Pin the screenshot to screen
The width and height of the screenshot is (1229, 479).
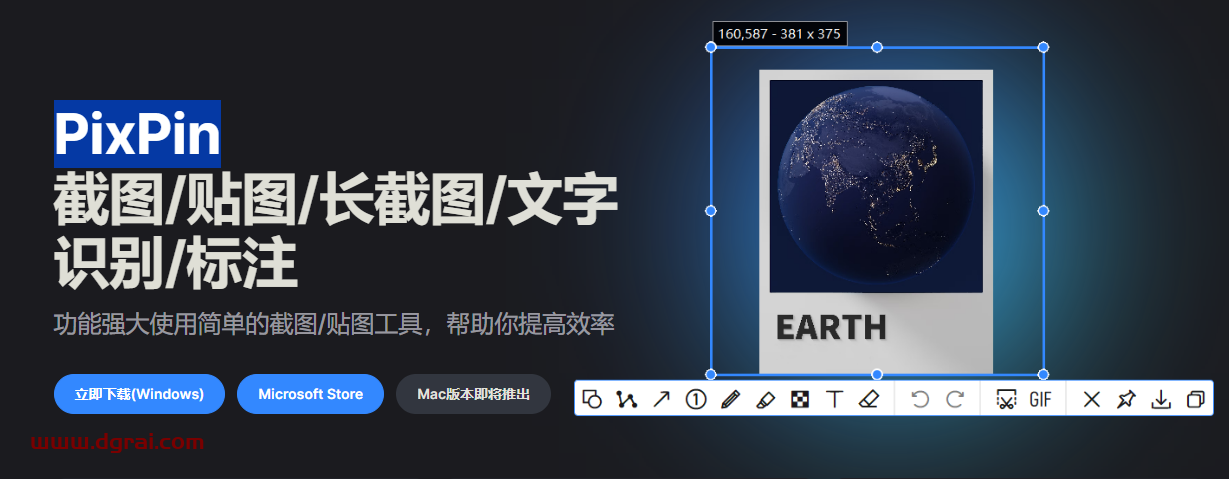(1126, 399)
